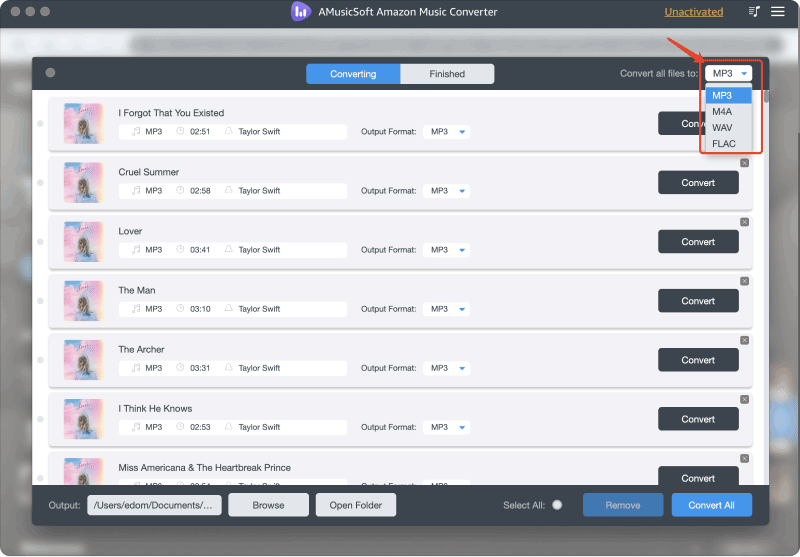The height and width of the screenshot is (557, 800).
Task: Click the duration 03:41 of Lover
Action: [200, 250]
